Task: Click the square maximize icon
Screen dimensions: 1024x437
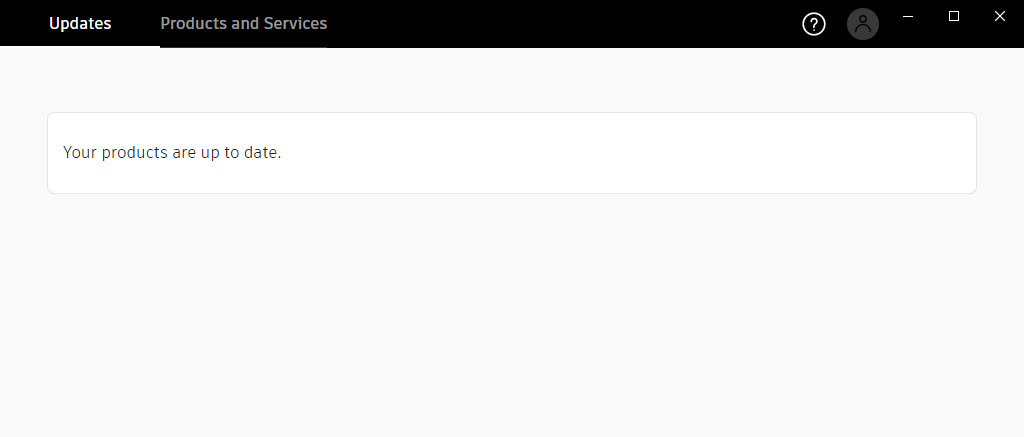Action: (954, 17)
